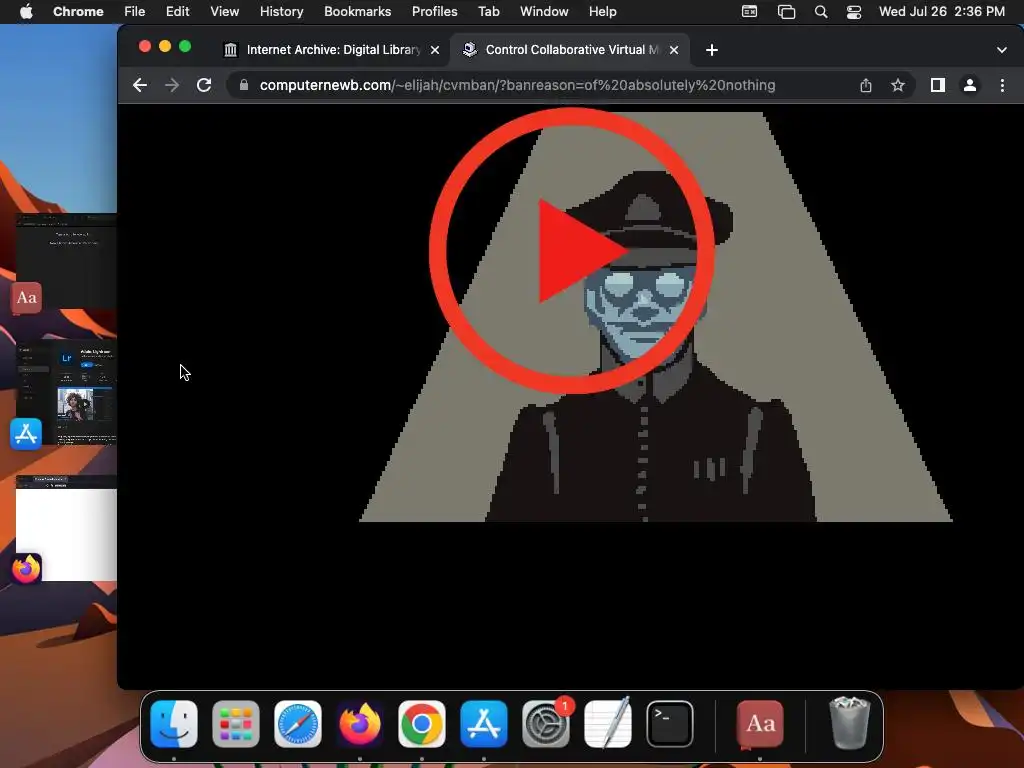The height and width of the screenshot is (768, 1024).
Task: Open Chrome side panel
Action: pyautogui.click(x=938, y=85)
